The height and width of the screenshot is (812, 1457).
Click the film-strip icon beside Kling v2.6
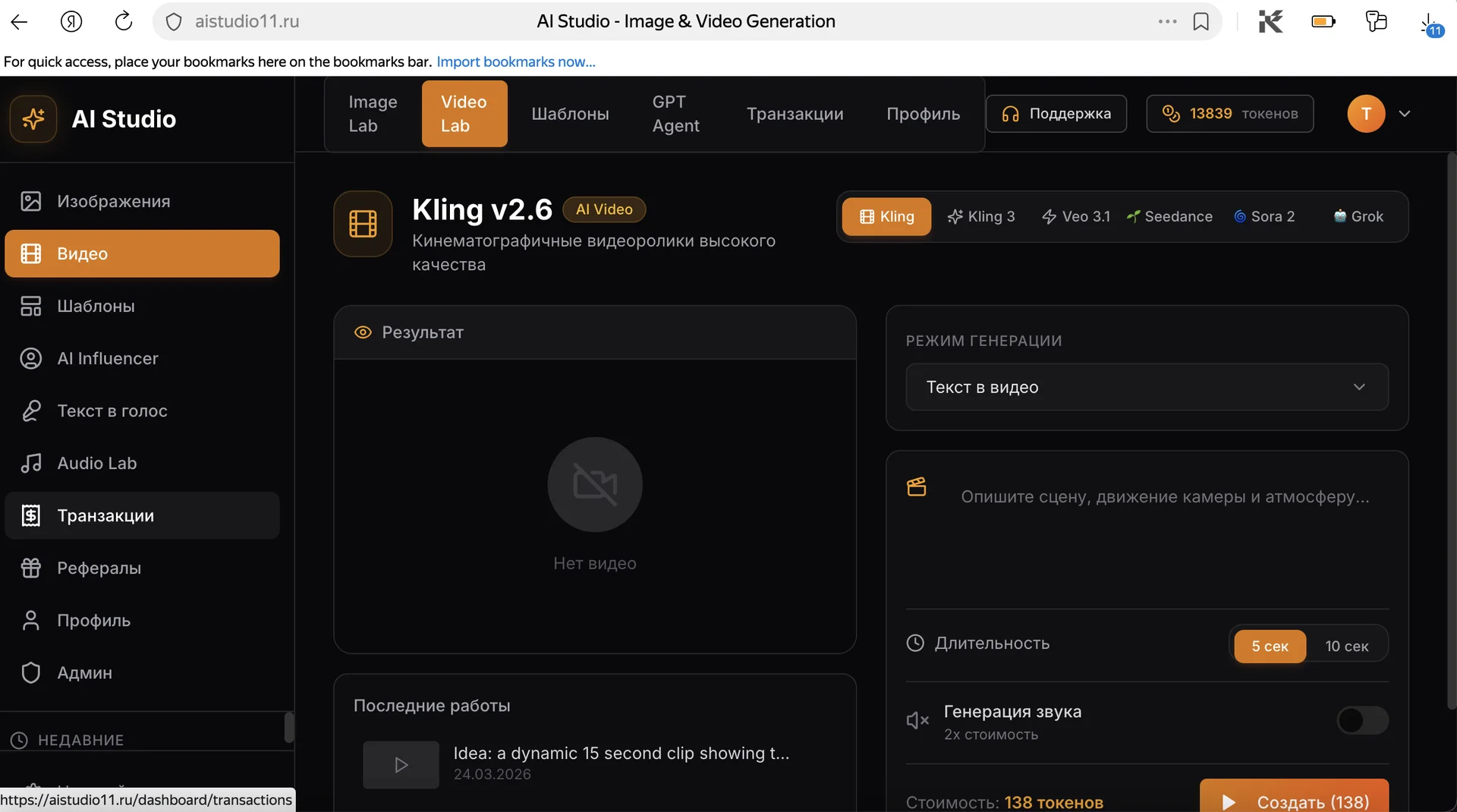coord(363,224)
